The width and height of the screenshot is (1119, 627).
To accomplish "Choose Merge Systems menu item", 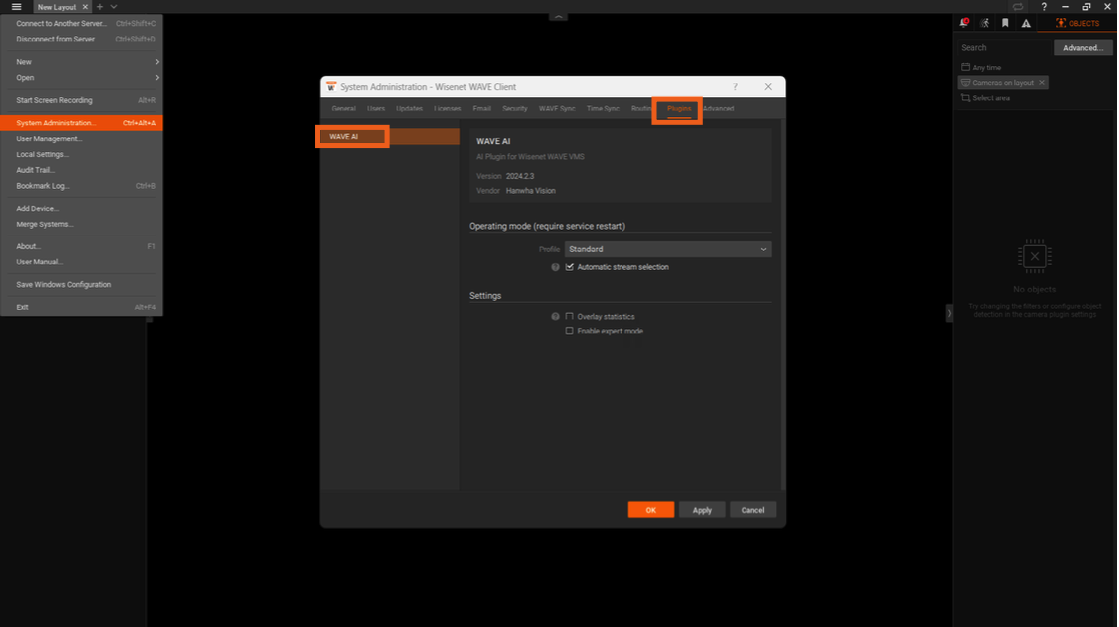I will (81, 225).
